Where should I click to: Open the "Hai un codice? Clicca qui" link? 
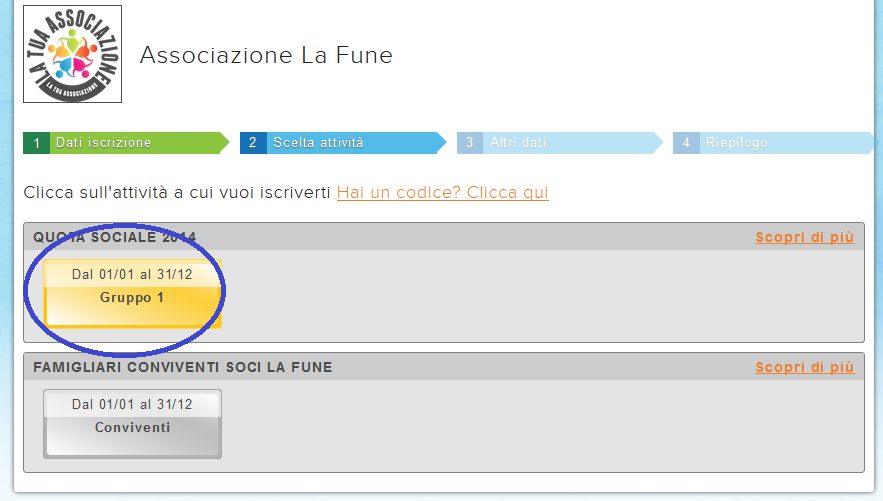click(442, 192)
